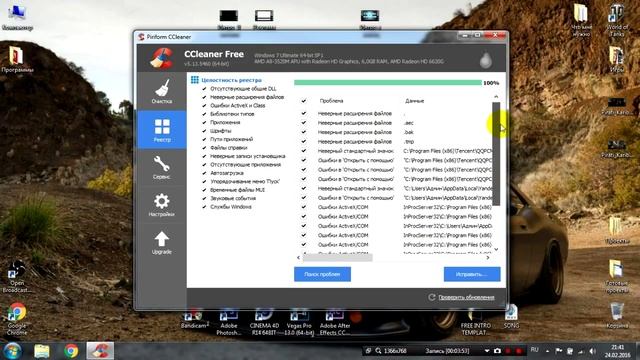Image resolution: width=640 pixels, height=360 pixels.
Task: Toggle Ошибки ActiveX и Class checkbox
Action: click(204, 106)
